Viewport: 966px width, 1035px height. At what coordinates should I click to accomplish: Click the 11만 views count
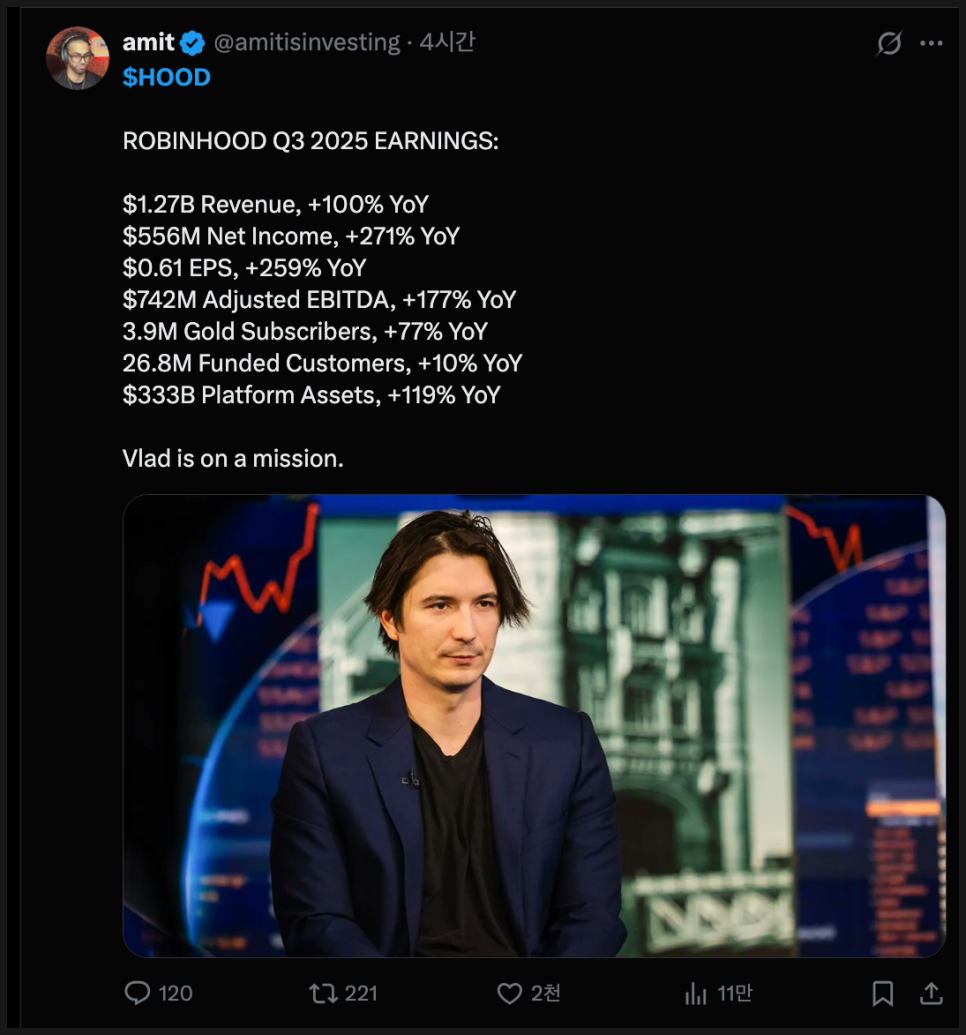(x=735, y=993)
